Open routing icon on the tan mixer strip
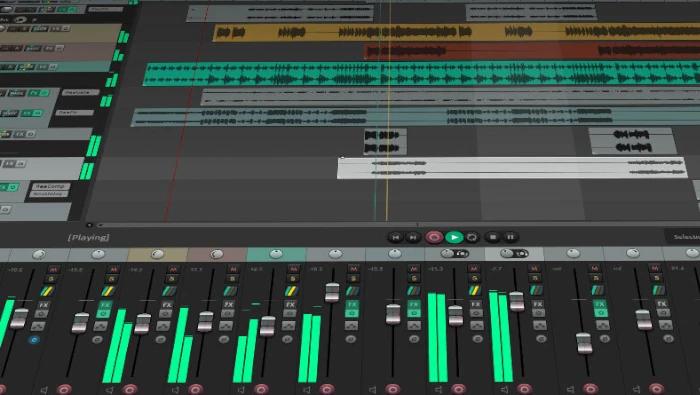The height and width of the screenshot is (395, 700). 169,291
